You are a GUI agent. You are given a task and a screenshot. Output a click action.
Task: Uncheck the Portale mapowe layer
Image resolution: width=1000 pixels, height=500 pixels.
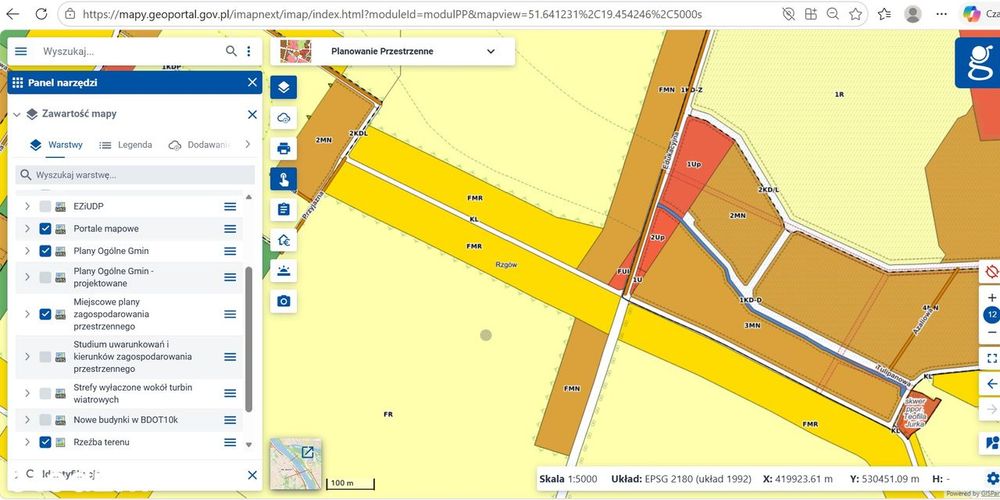click(45, 228)
